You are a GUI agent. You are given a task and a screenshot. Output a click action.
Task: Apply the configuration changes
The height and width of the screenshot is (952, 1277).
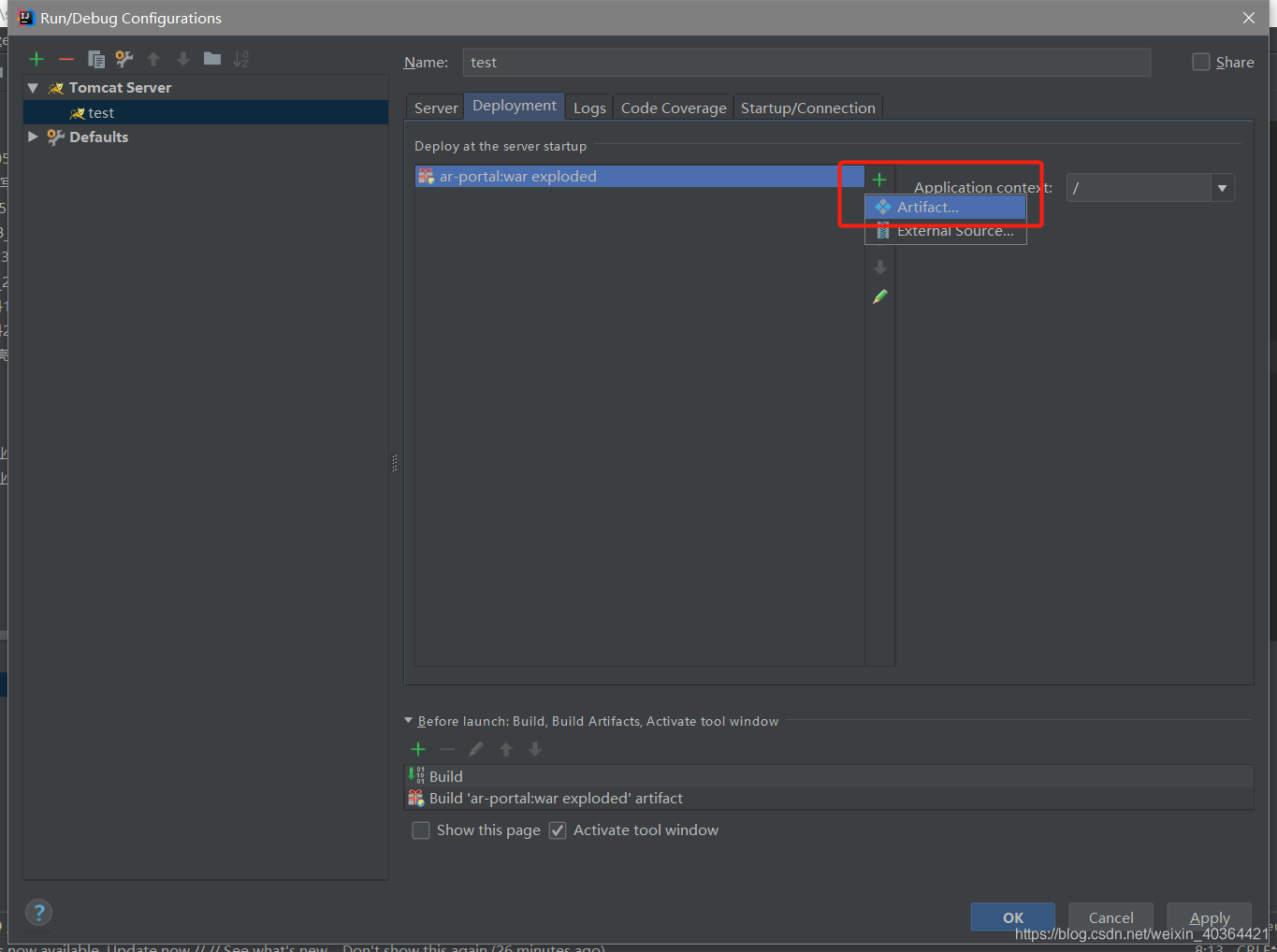1210,917
